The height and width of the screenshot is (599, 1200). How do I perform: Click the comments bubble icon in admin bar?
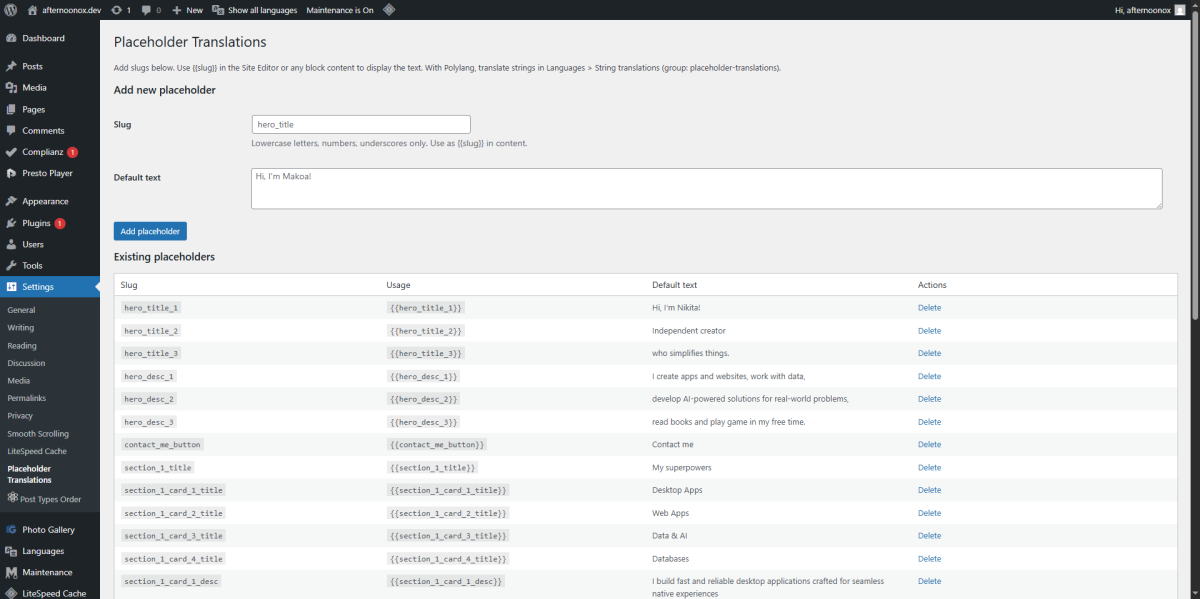click(145, 10)
